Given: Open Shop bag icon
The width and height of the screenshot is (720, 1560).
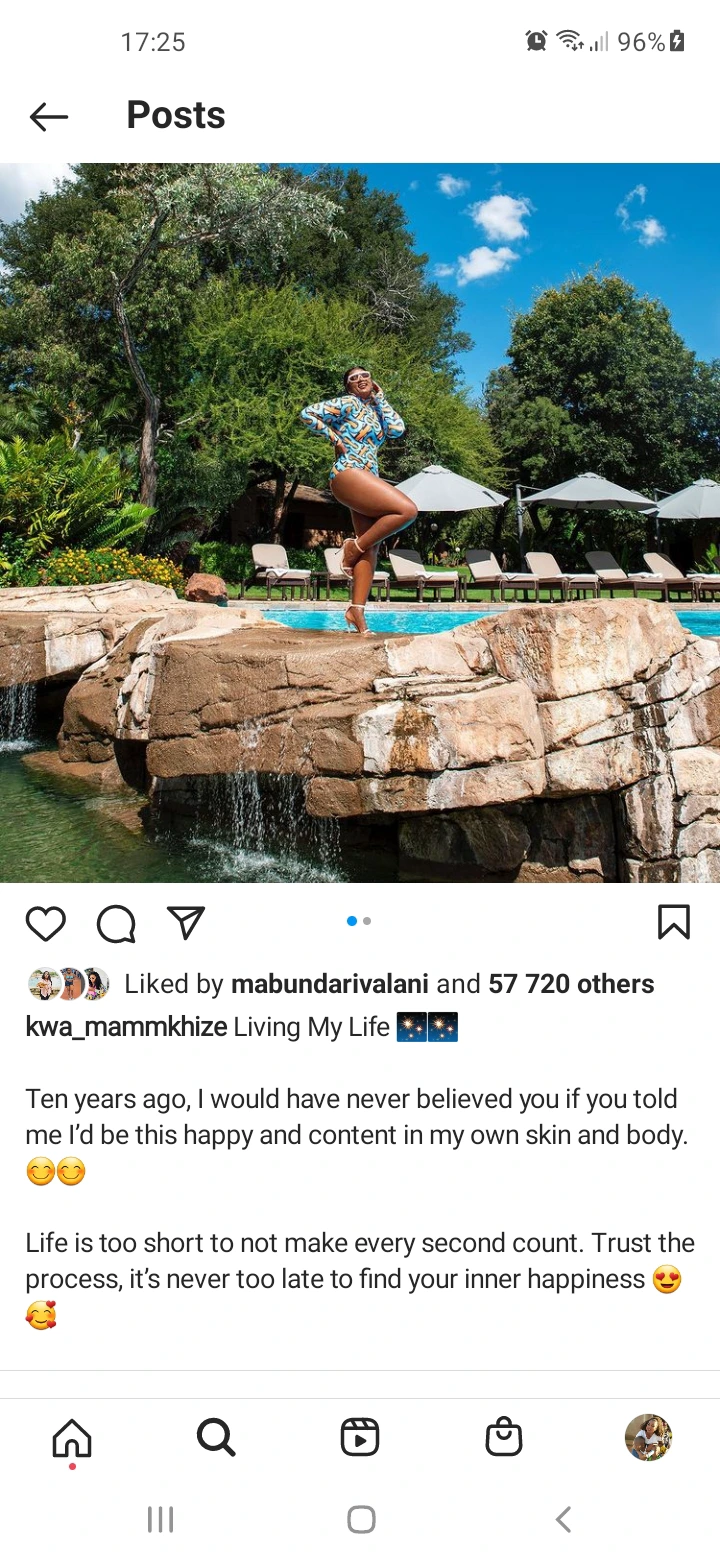Looking at the screenshot, I should pos(504,1437).
